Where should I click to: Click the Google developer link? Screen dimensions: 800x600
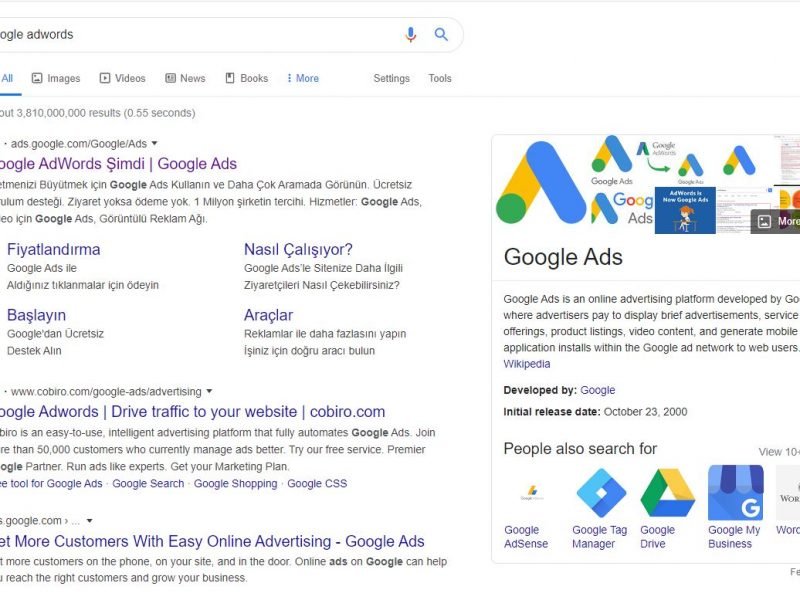click(597, 390)
